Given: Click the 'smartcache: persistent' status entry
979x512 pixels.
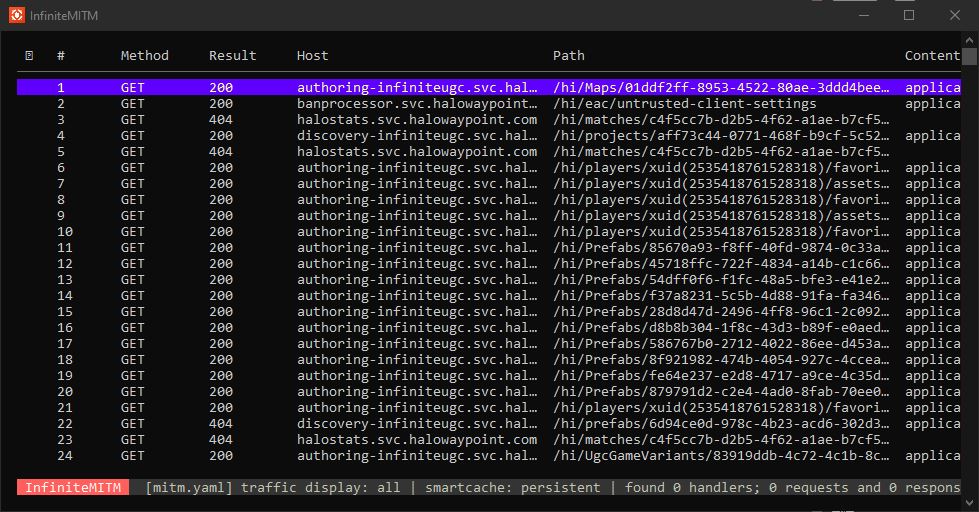Looking at the screenshot, I should (x=513, y=488).
